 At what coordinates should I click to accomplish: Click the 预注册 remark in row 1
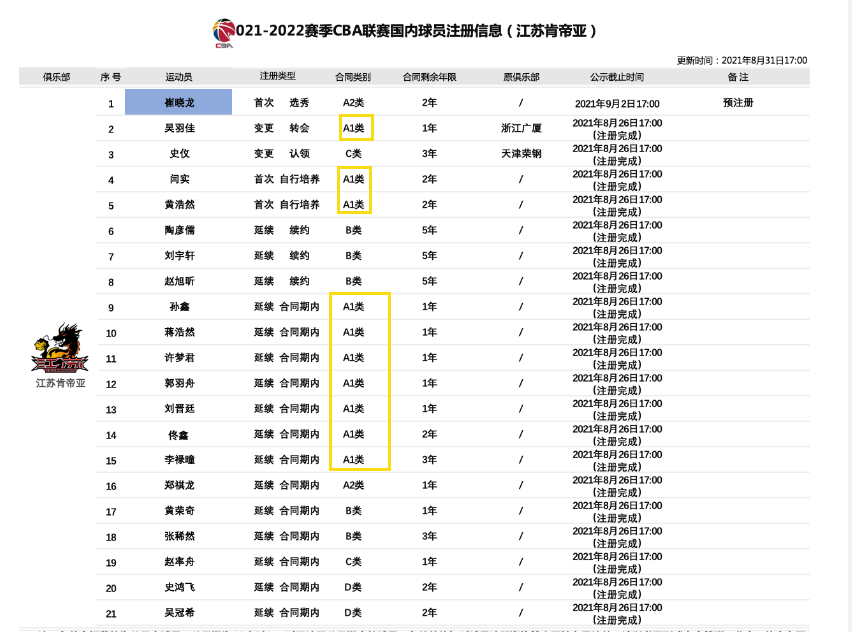click(738, 103)
